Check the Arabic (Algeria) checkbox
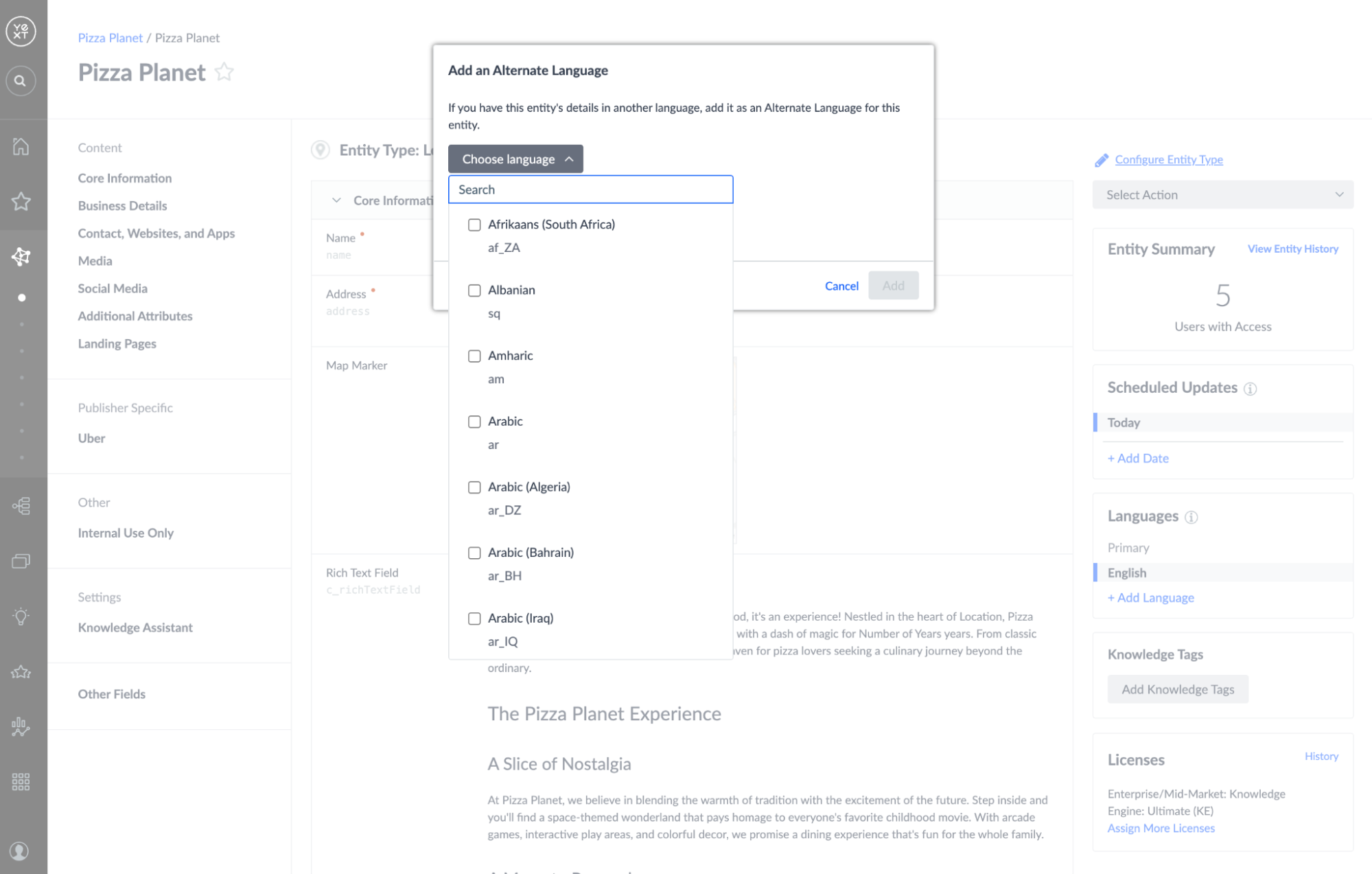The image size is (1372, 874). tap(474, 487)
